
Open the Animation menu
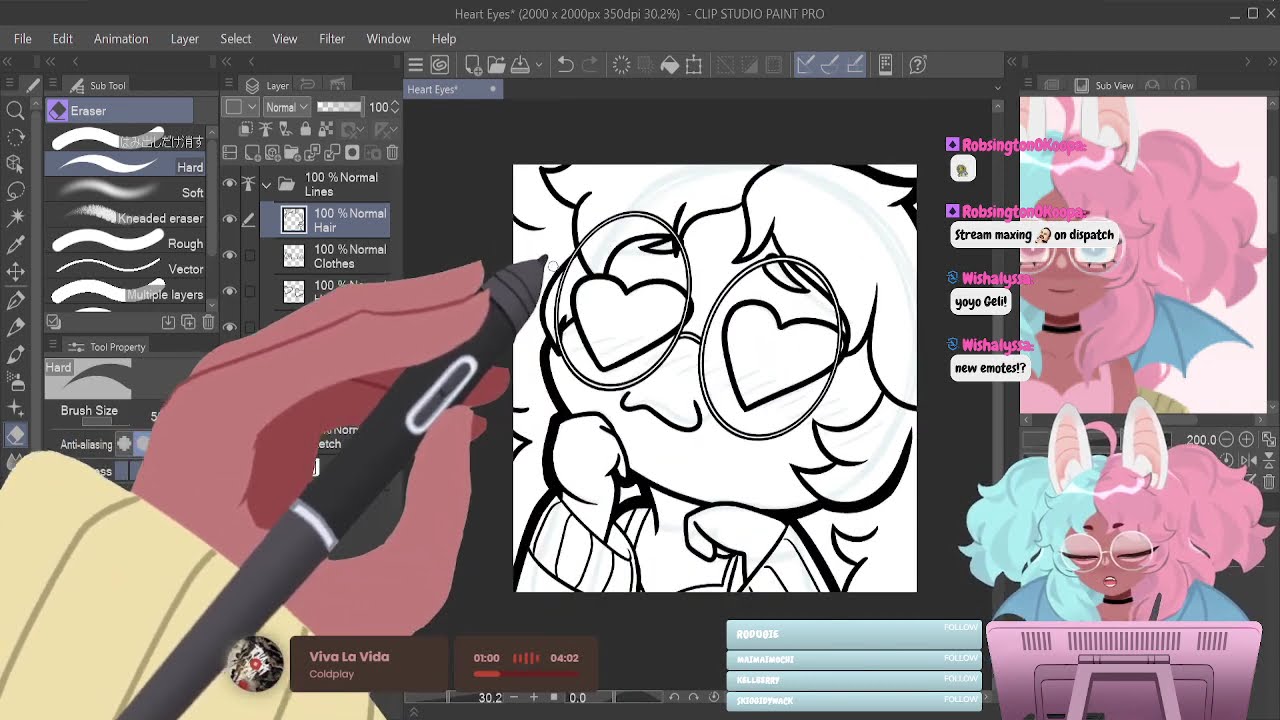pyautogui.click(x=121, y=38)
